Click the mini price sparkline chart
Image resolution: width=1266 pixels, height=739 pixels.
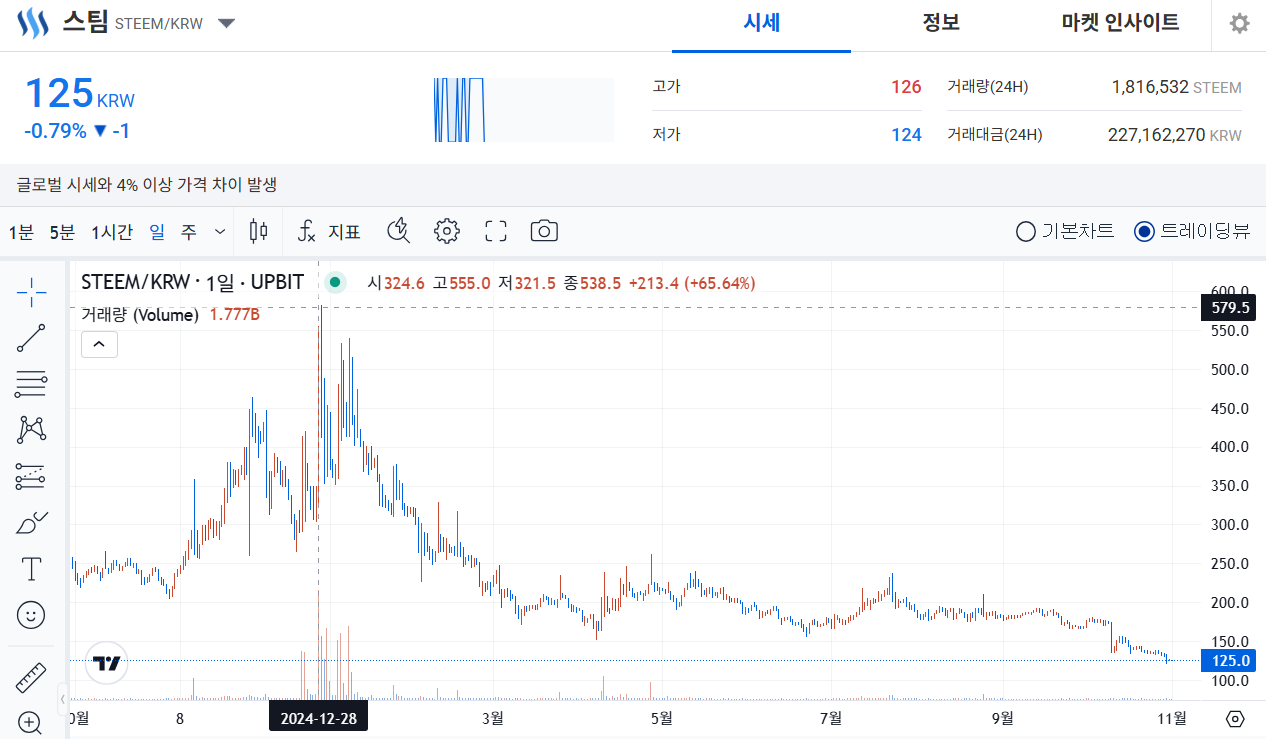(524, 110)
